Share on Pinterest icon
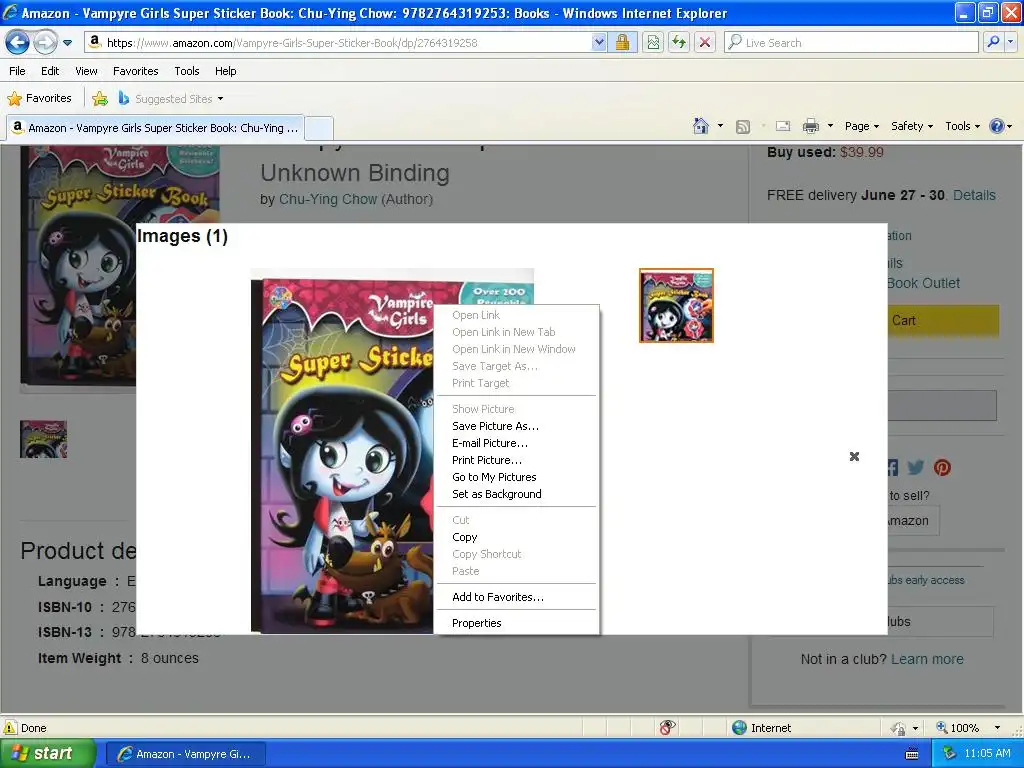Image resolution: width=1024 pixels, height=768 pixels. (942, 468)
